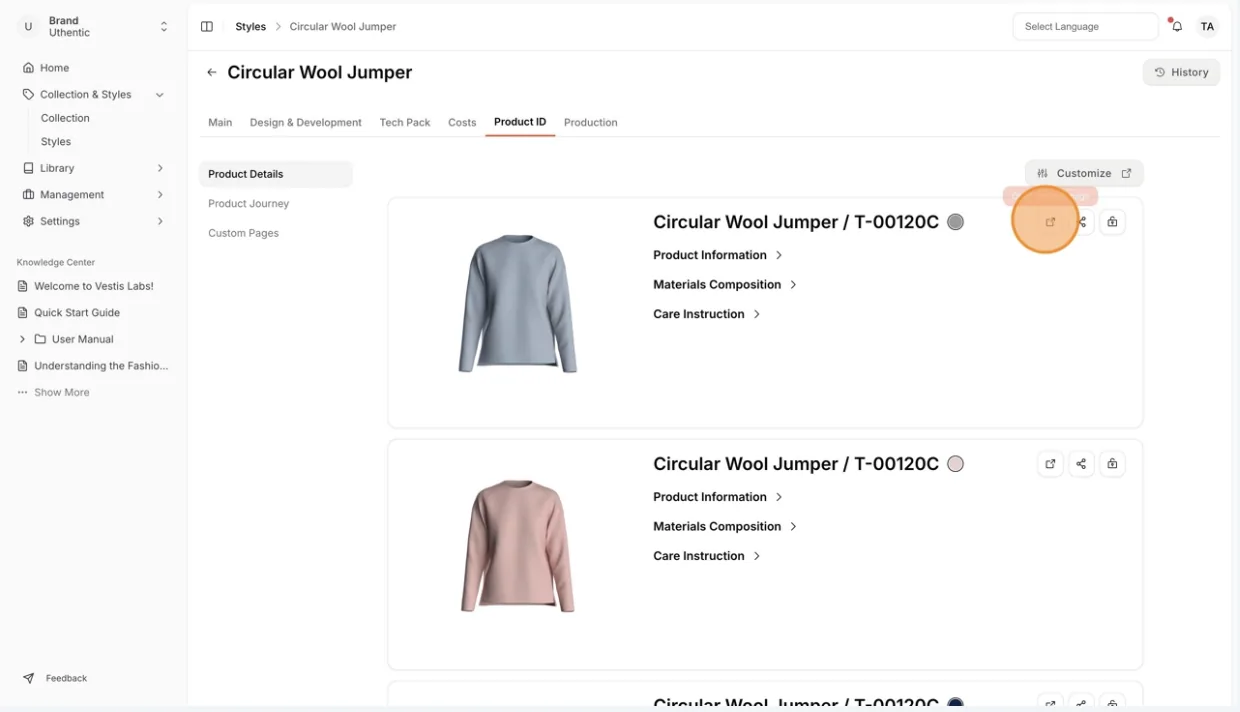This screenshot has width=1240, height=712.
Task: Expand Care Instruction on pink jumper
Action: pos(707,556)
